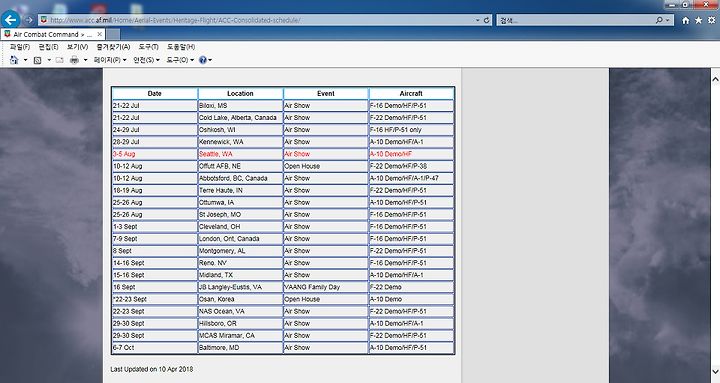Expand the feeds dropdown arrow
Screen dimensions: 720x383
(x=49, y=60)
